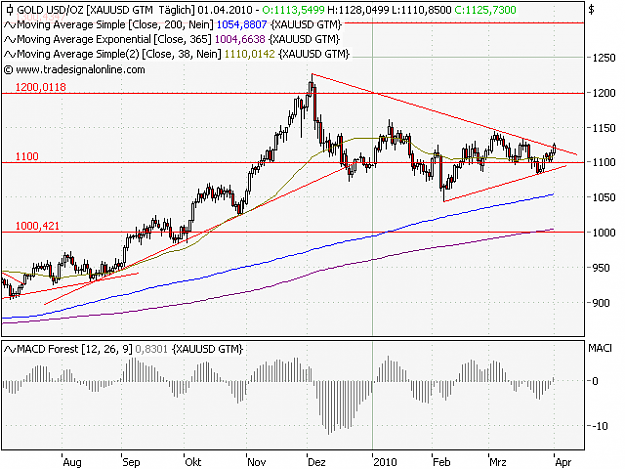
Task: Click the Aug label on time axis
Action: point(72,462)
